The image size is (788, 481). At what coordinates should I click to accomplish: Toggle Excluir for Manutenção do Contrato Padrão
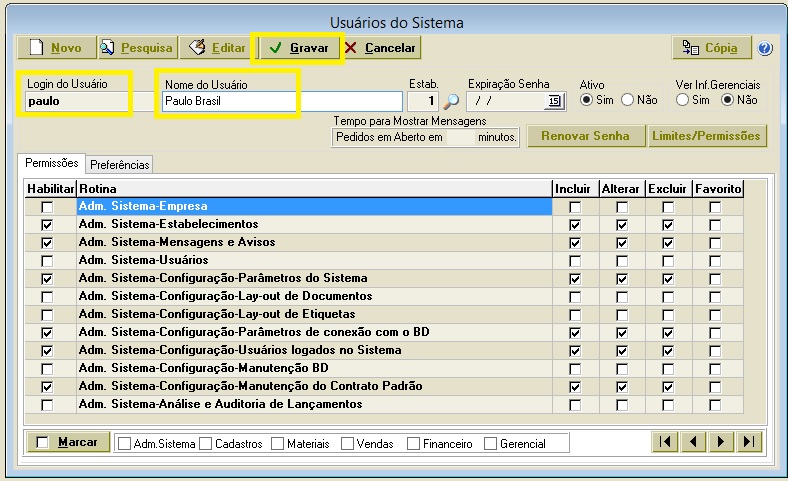(x=668, y=387)
